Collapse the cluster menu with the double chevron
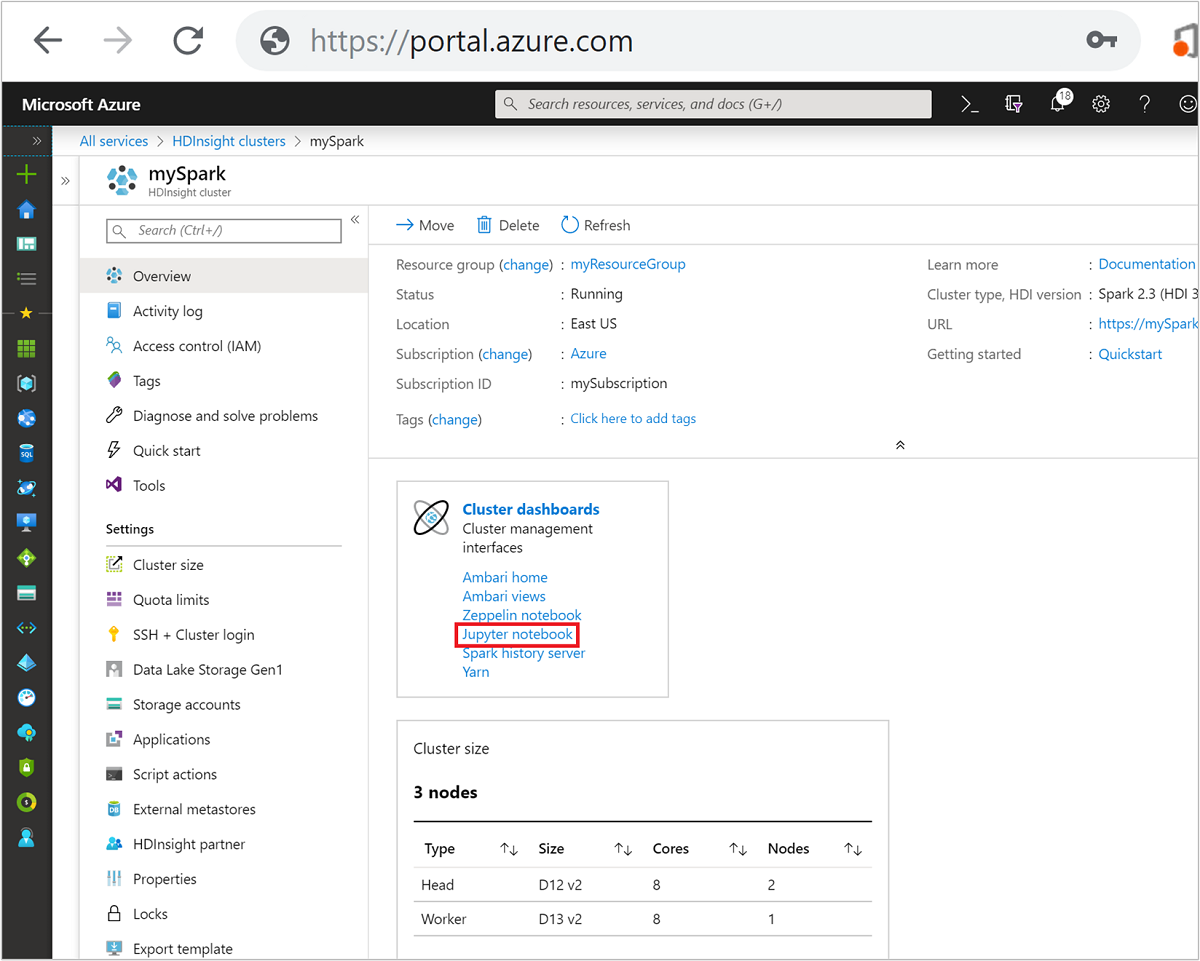 [355, 219]
